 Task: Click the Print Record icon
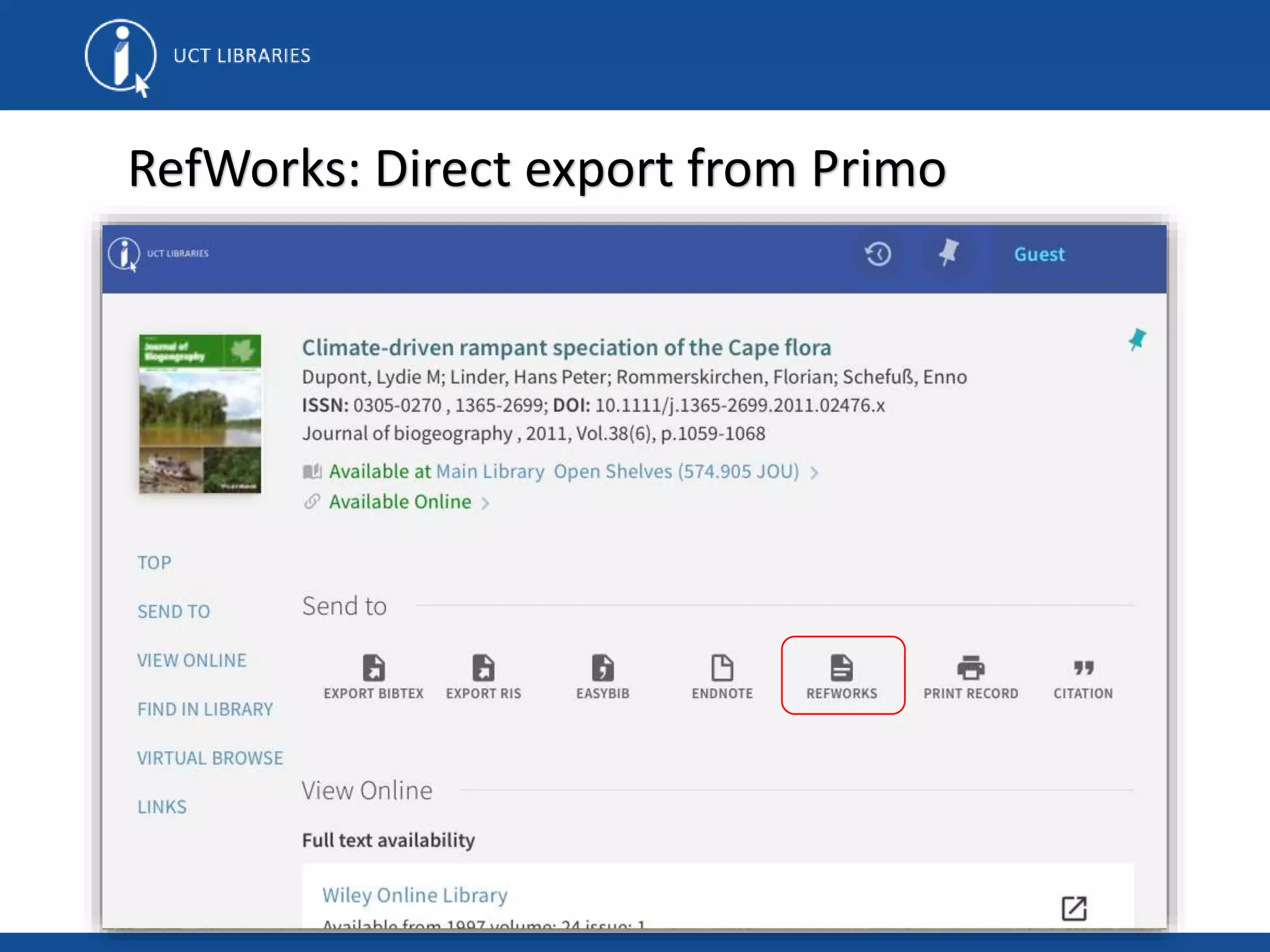point(970,668)
